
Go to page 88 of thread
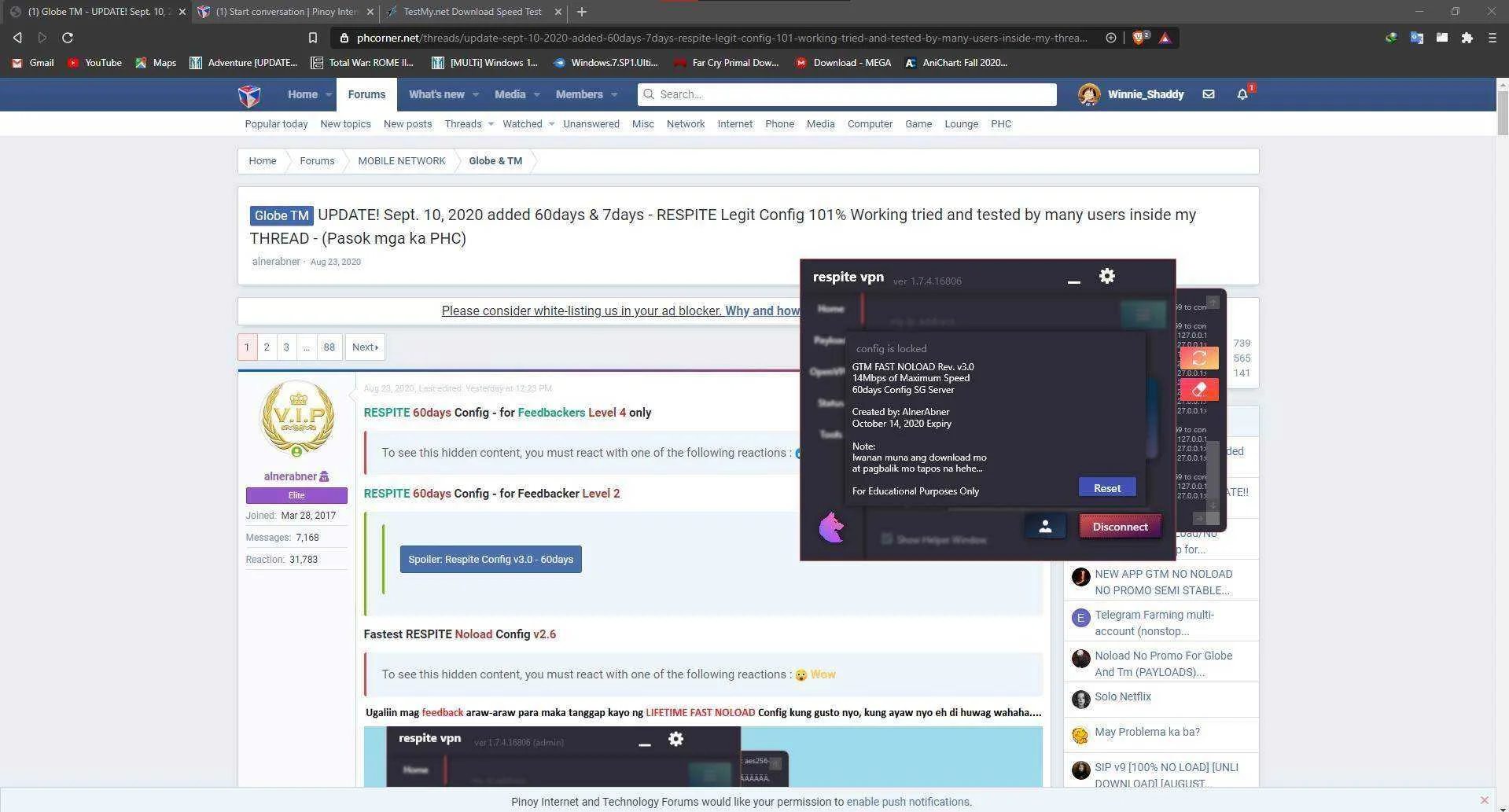[329, 347]
